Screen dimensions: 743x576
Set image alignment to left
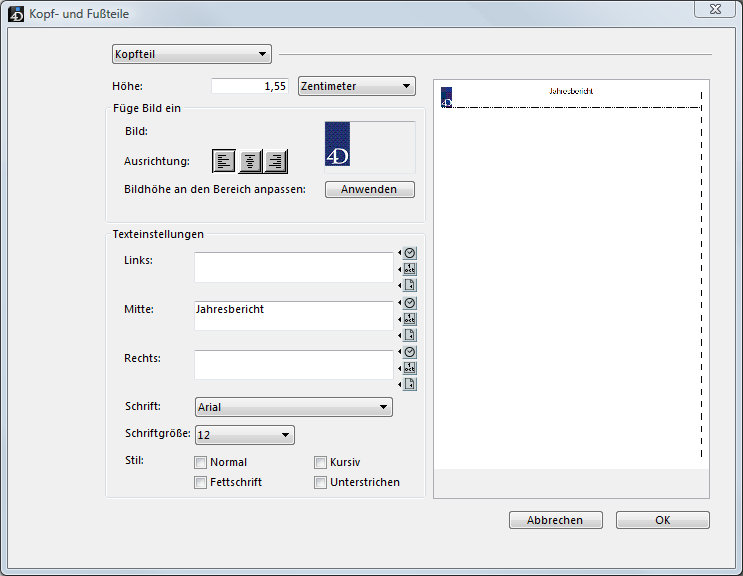point(225,161)
